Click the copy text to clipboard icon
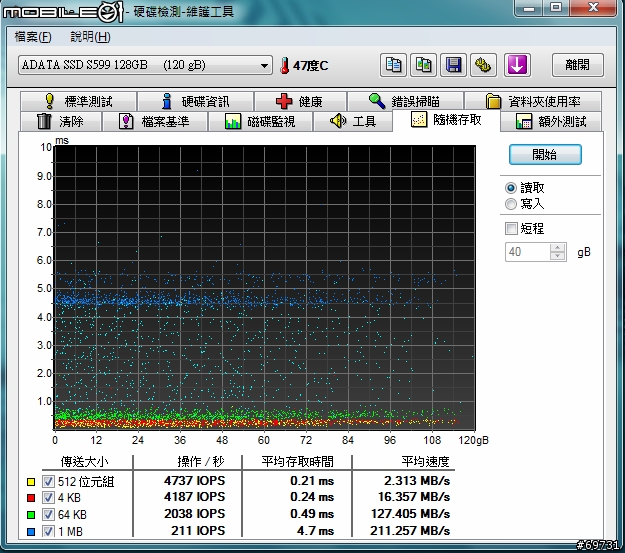Viewport: 625px width, 553px height. click(x=394, y=65)
